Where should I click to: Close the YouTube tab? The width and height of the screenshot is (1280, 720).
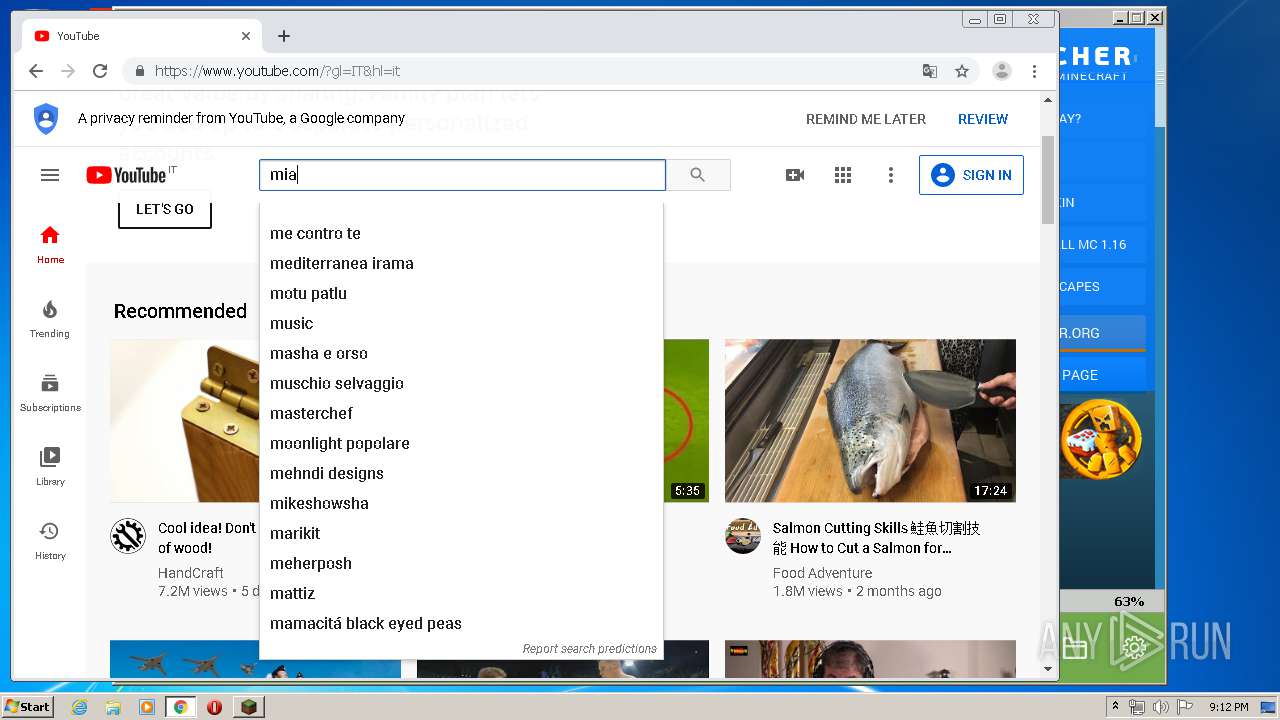tap(246, 36)
